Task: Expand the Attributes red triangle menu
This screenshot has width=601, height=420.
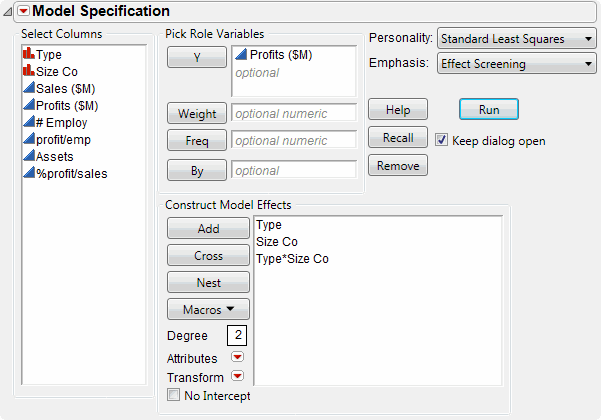Action: click(237, 357)
